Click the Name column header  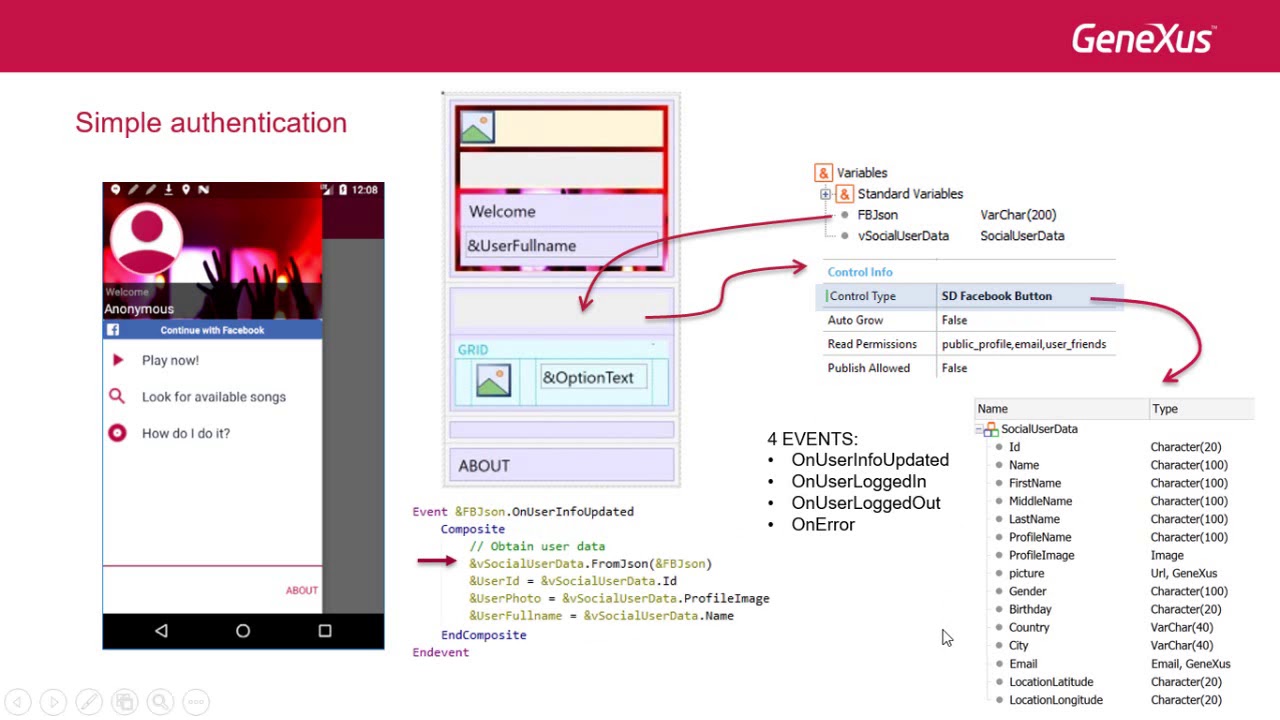(x=1062, y=409)
